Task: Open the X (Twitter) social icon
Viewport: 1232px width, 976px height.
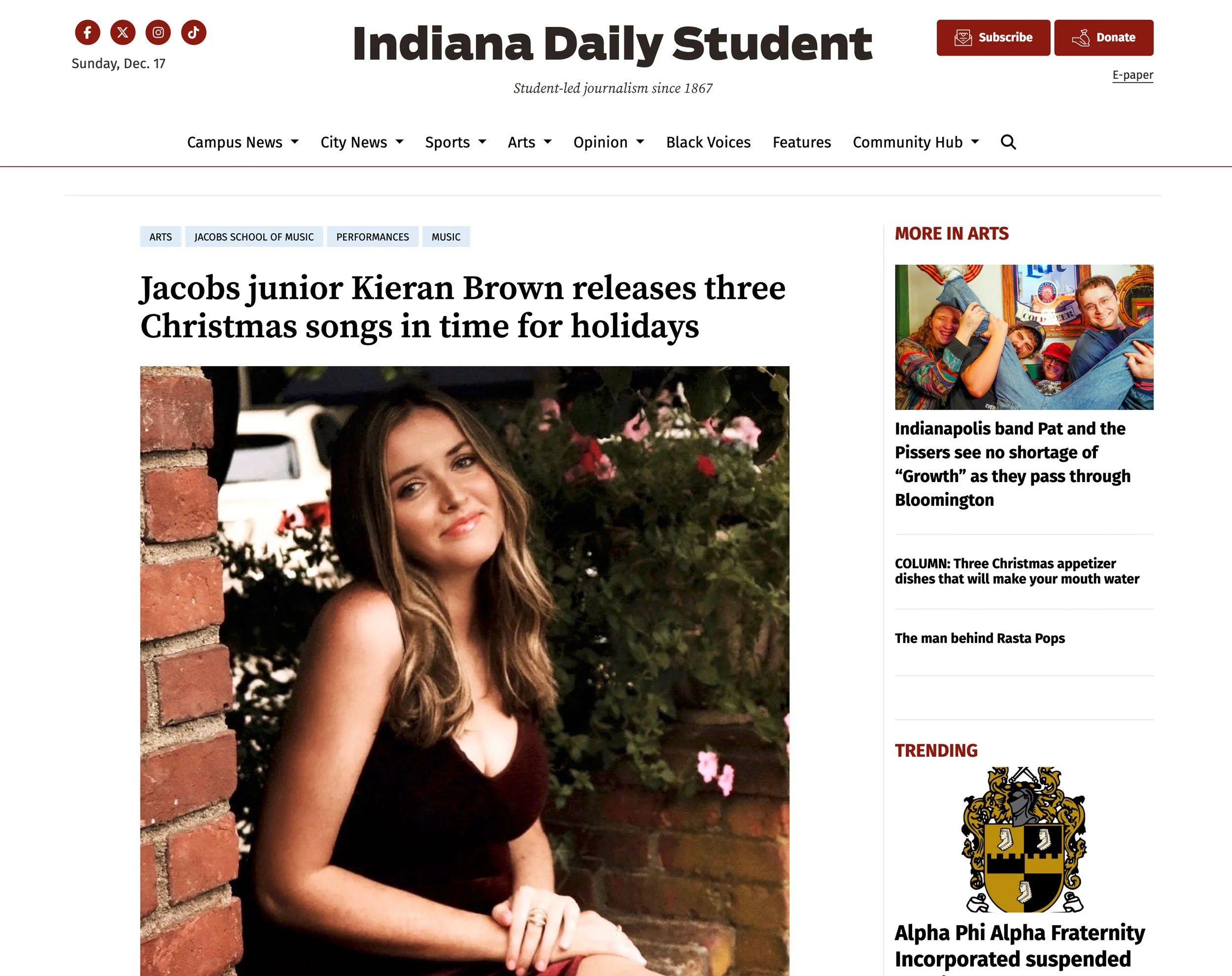Action: (x=123, y=33)
